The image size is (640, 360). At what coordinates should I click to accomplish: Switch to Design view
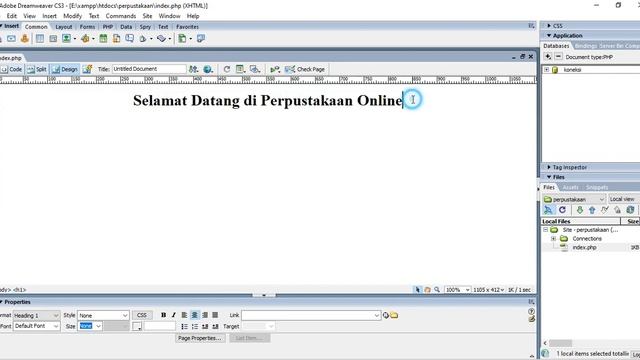click(65, 69)
